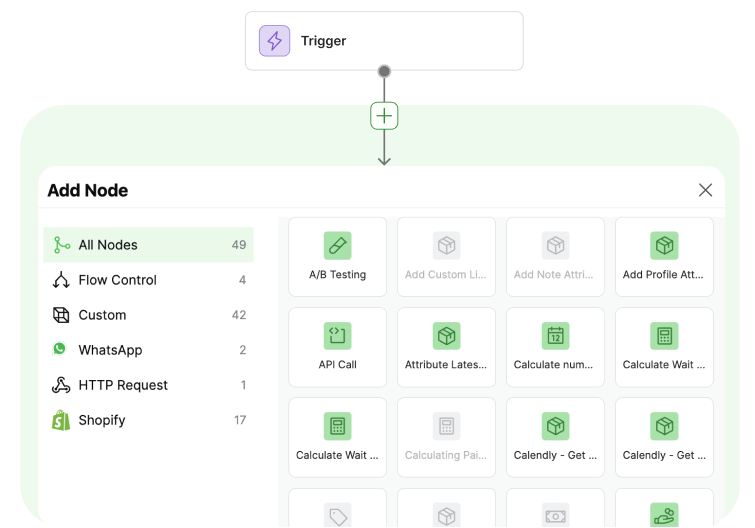755x528 pixels.
Task: Choose the API Call node
Action: point(338,347)
